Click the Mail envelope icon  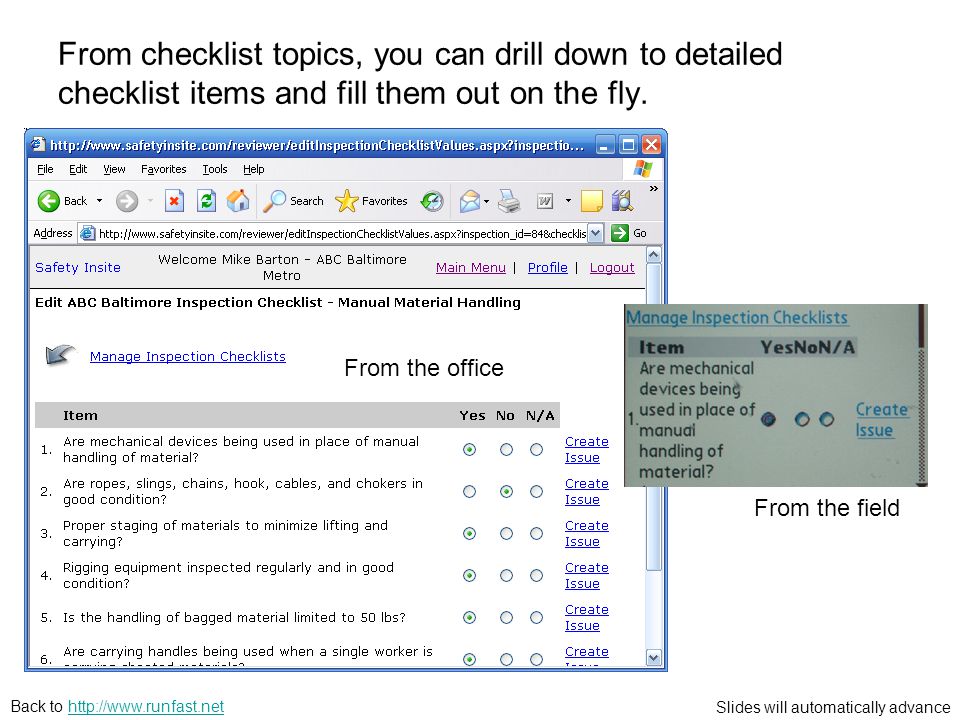pyautogui.click(x=470, y=201)
